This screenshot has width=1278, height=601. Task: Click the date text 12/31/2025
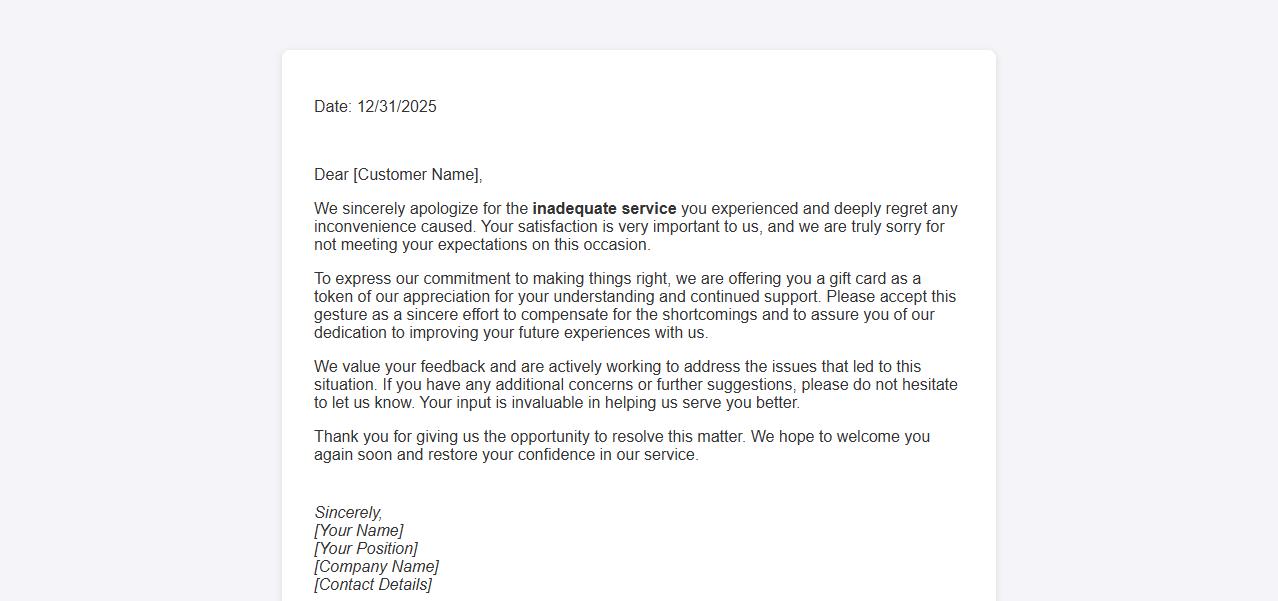coord(396,107)
